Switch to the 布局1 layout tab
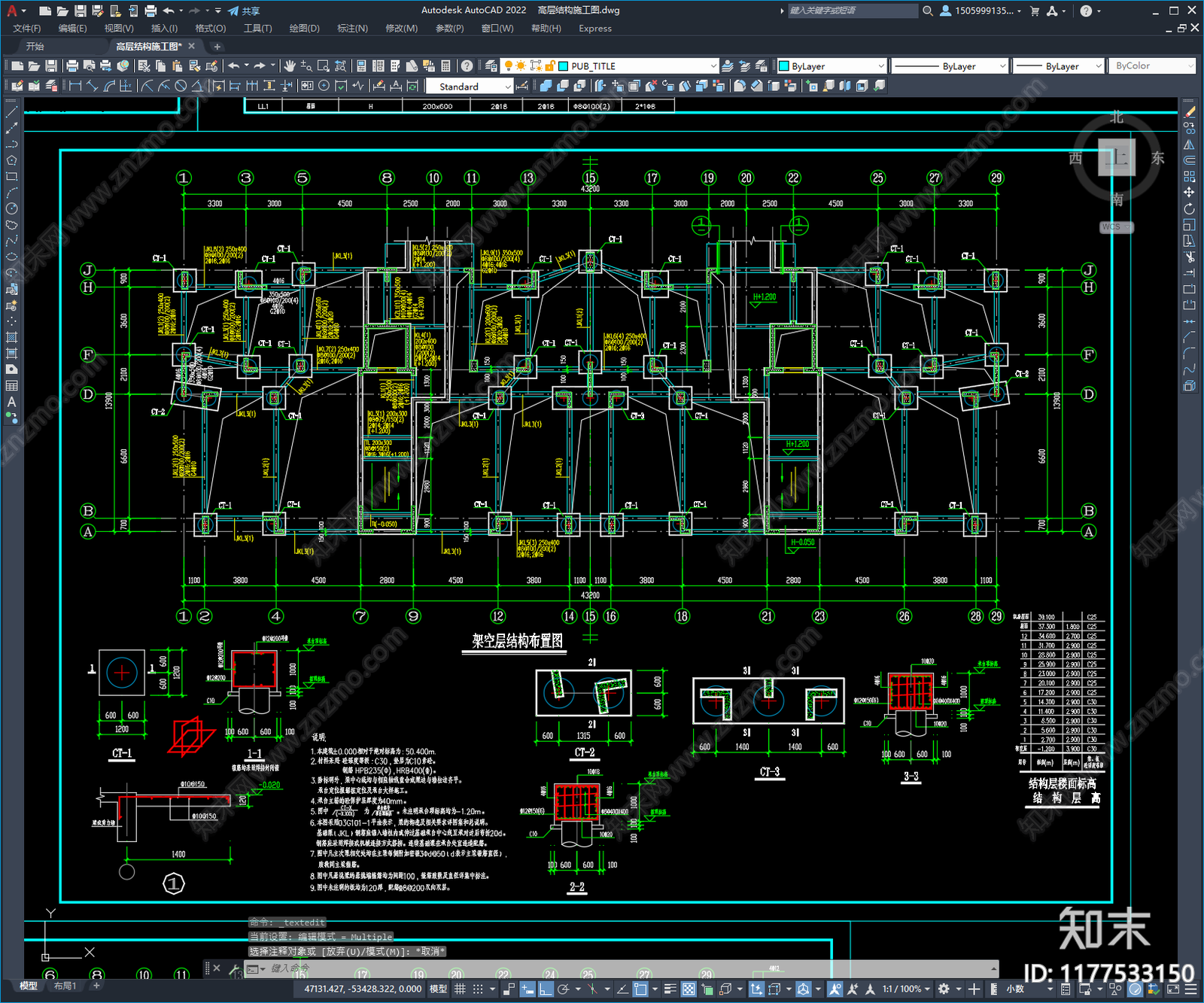Viewport: 1204px width, 1003px height. [x=65, y=986]
